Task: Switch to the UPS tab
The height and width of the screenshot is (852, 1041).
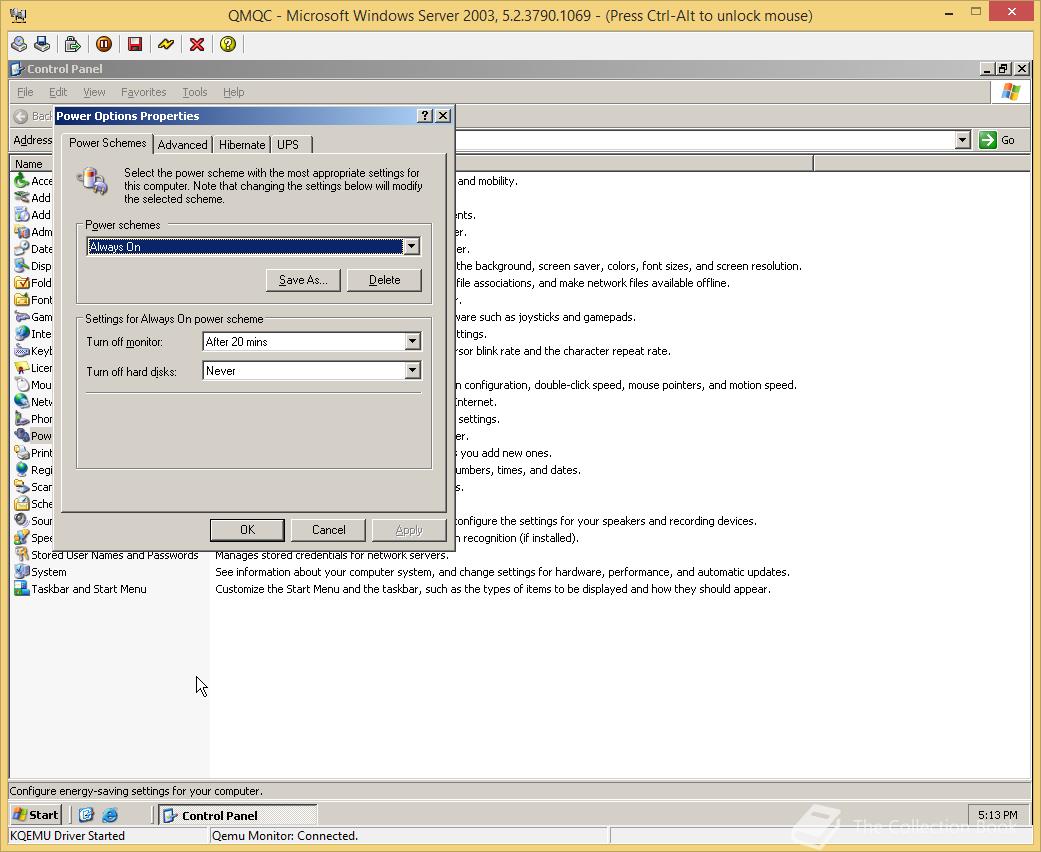Action: click(x=288, y=145)
